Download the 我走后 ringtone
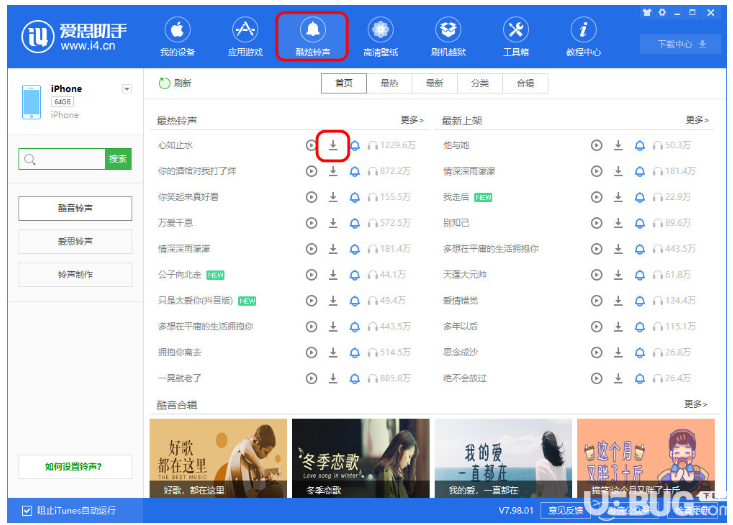Screen dimensions: 733x525 pyautogui.click(x=618, y=197)
